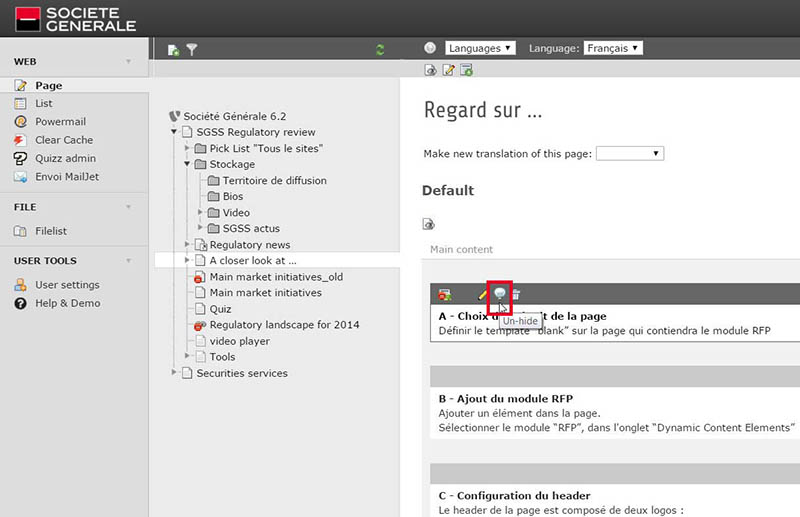The width and height of the screenshot is (800, 517).
Task: Expand the Pick List "Tous le sites" folder
Action: pyautogui.click(x=187, y=148)
